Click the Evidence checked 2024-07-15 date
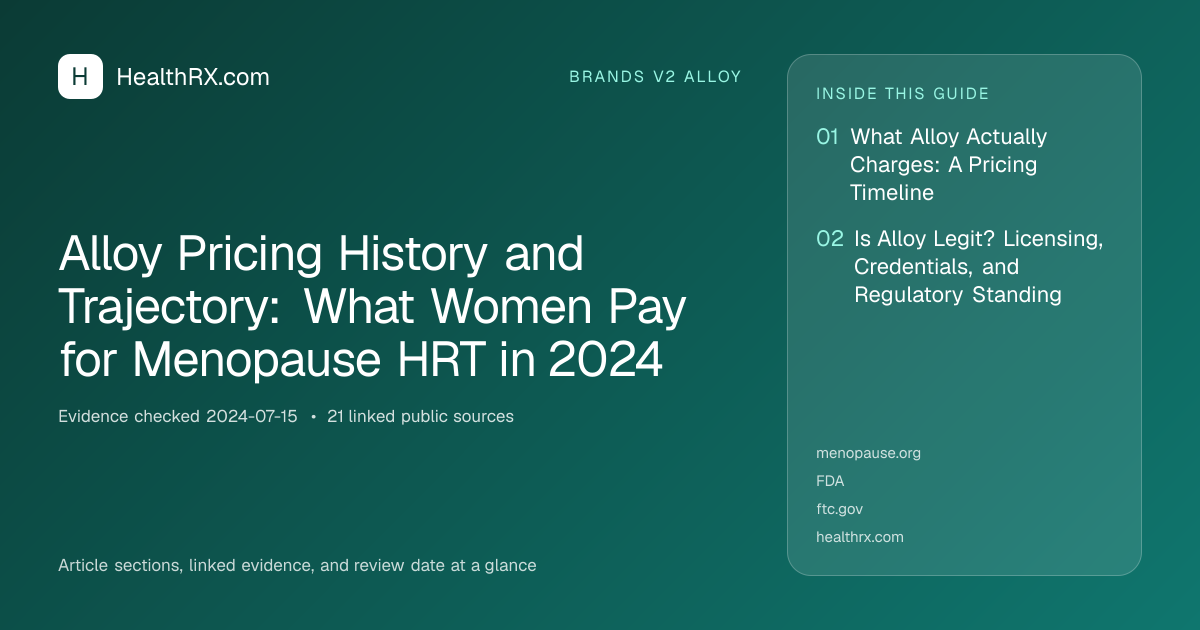Viewport: 1200px width, 630px height. point(178,417)
